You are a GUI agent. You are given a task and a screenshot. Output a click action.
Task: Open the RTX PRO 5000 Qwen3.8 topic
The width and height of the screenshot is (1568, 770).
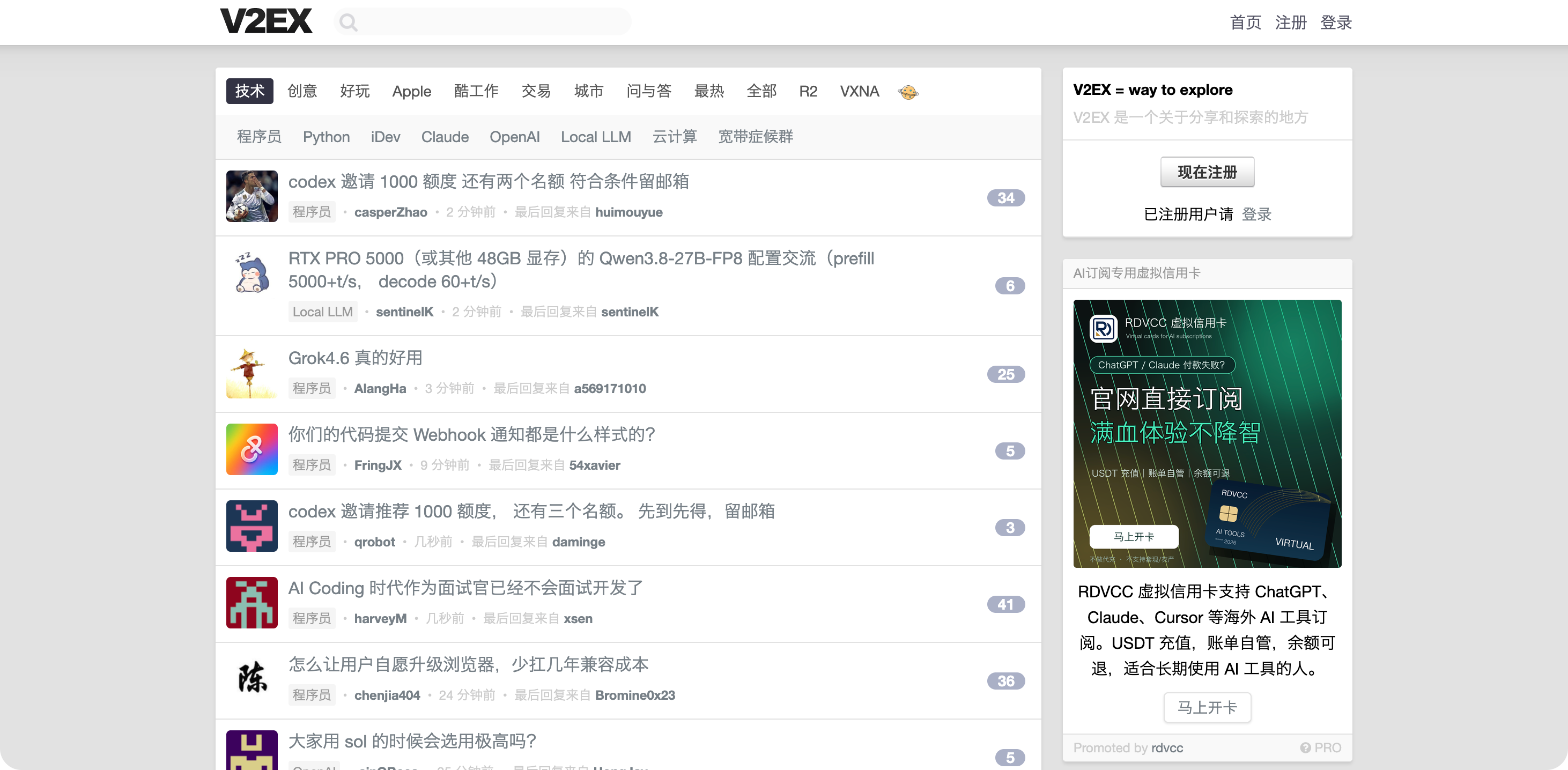(x=581, y=270)
